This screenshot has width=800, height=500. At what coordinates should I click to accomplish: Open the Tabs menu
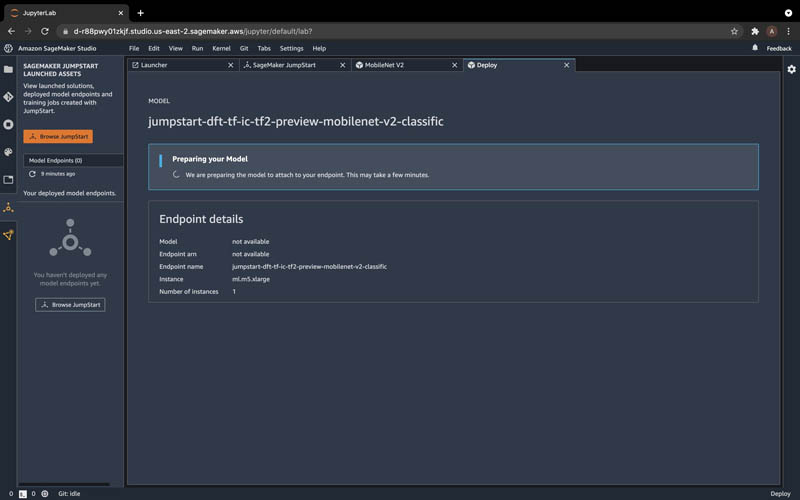264,48
